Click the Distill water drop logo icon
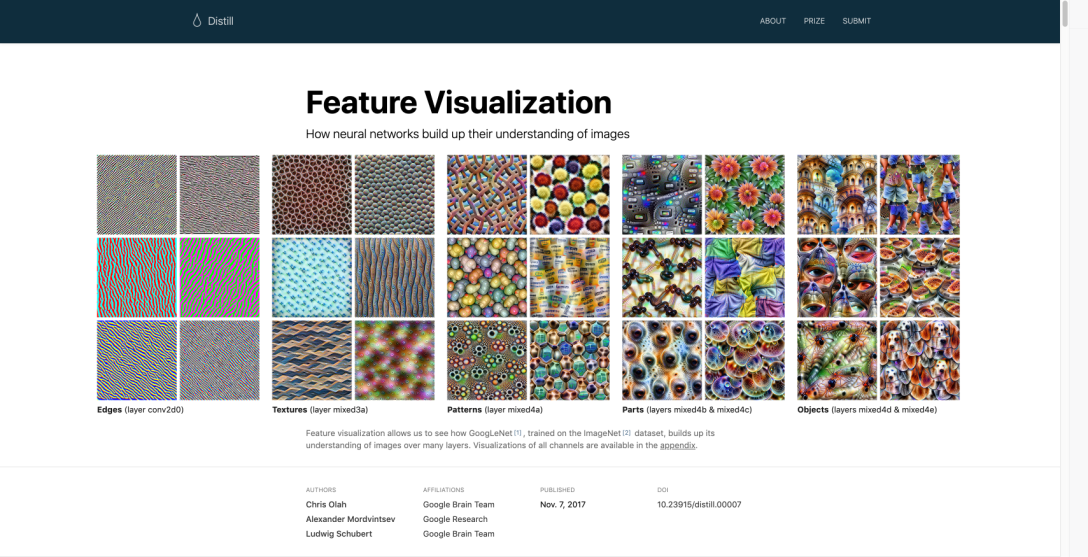Screen dimensions: 1088x557 click(197, 21)
